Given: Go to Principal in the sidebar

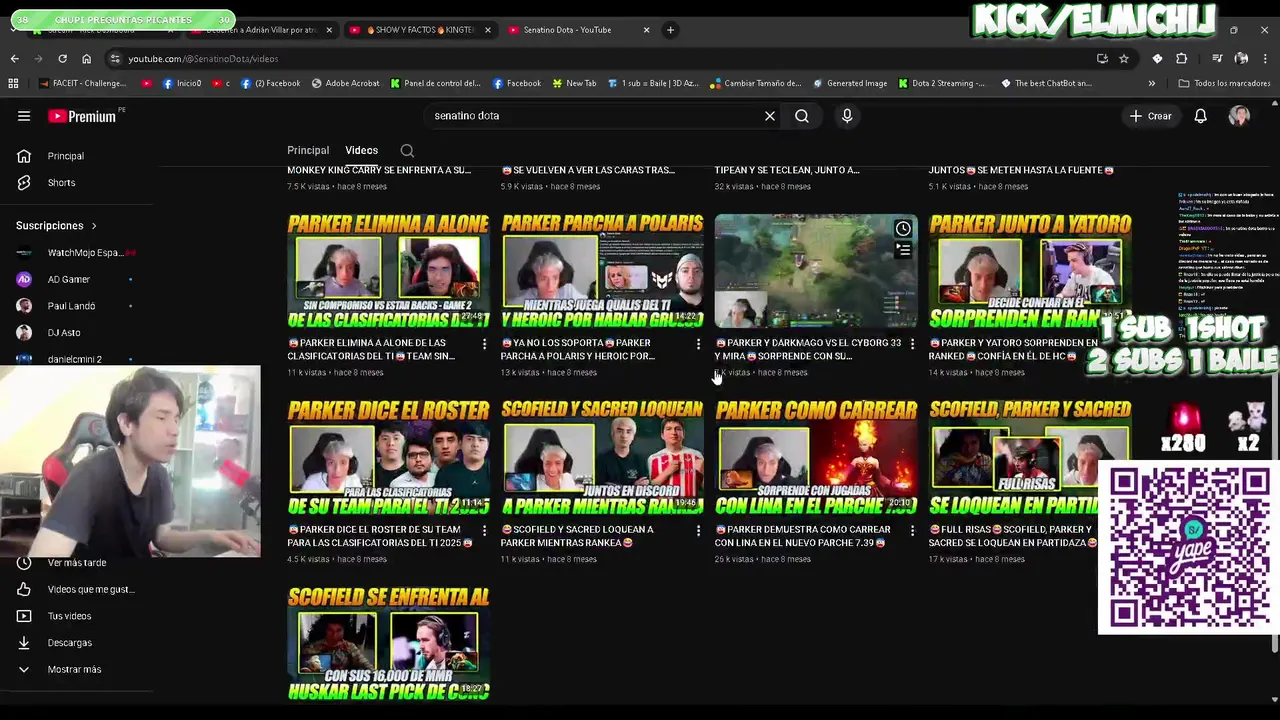Looking at the screenshot, I should click(65, 156).
